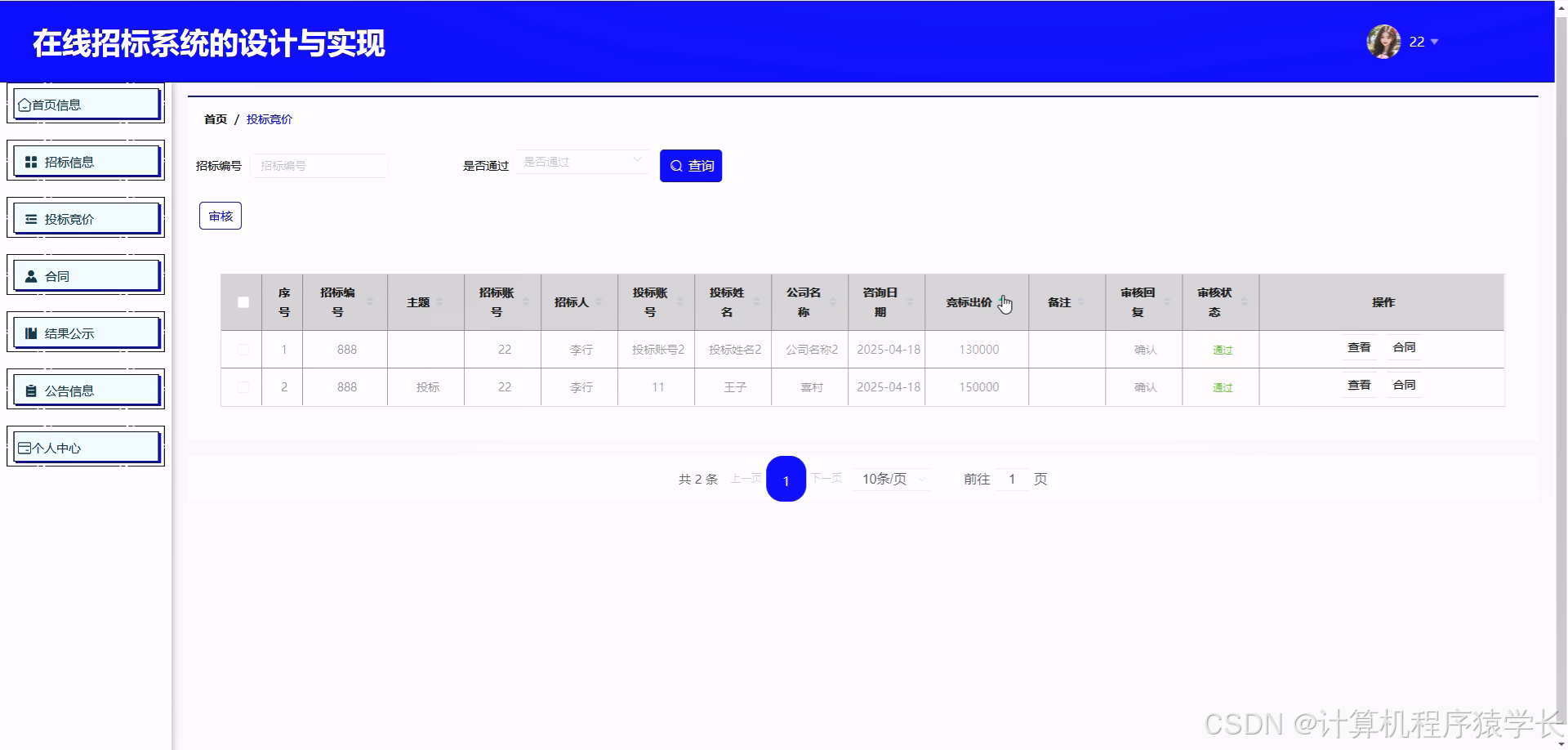Open the 首页 breadcrumb link

(215, 118)
